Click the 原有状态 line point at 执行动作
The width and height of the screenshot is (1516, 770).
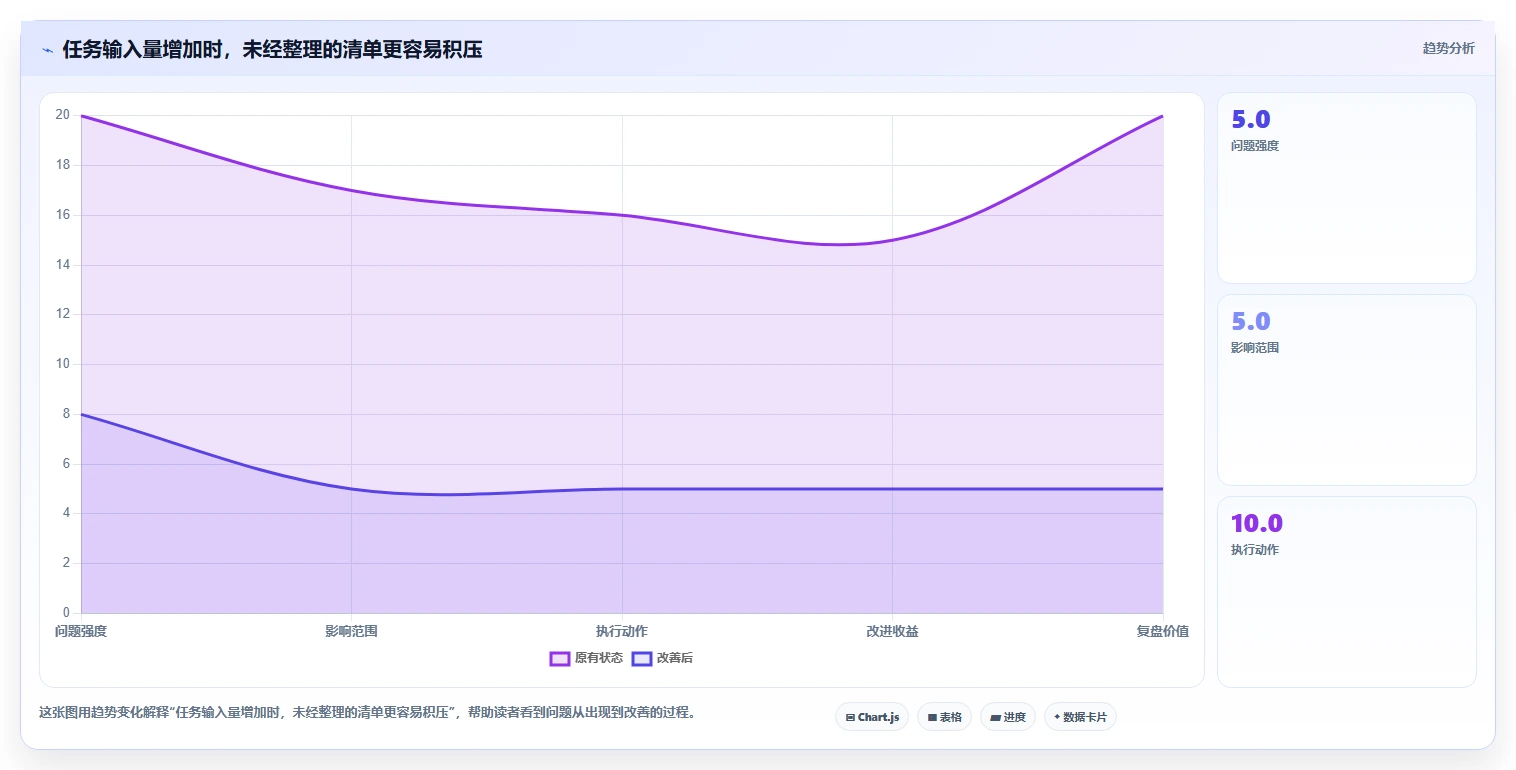click(x=622, y=215)
